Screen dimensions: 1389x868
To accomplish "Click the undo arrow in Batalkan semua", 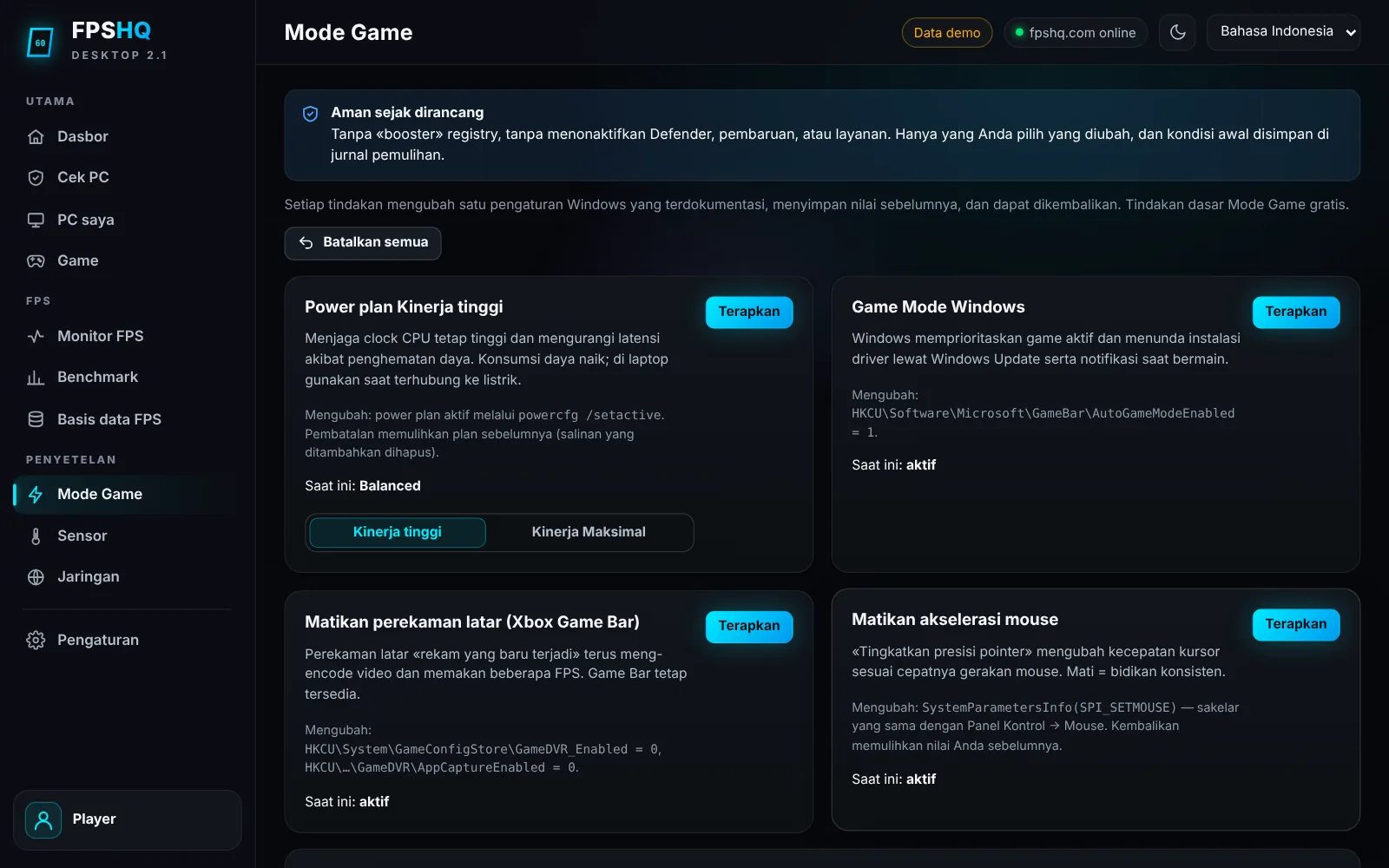I will [x=306, y=243].
